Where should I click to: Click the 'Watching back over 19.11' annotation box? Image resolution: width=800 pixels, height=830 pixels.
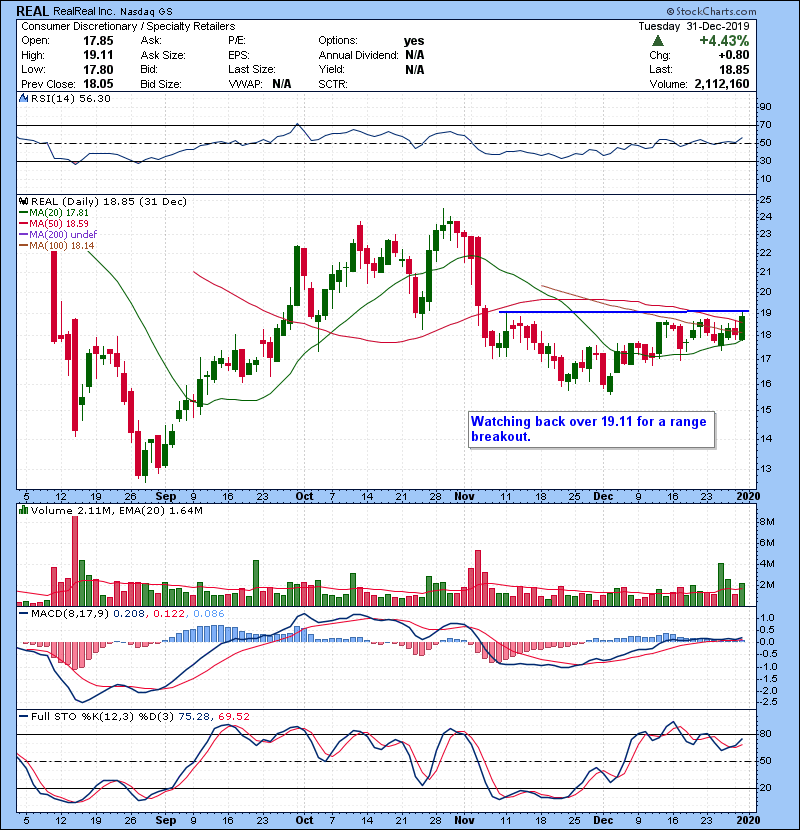(x=591, y=429)
